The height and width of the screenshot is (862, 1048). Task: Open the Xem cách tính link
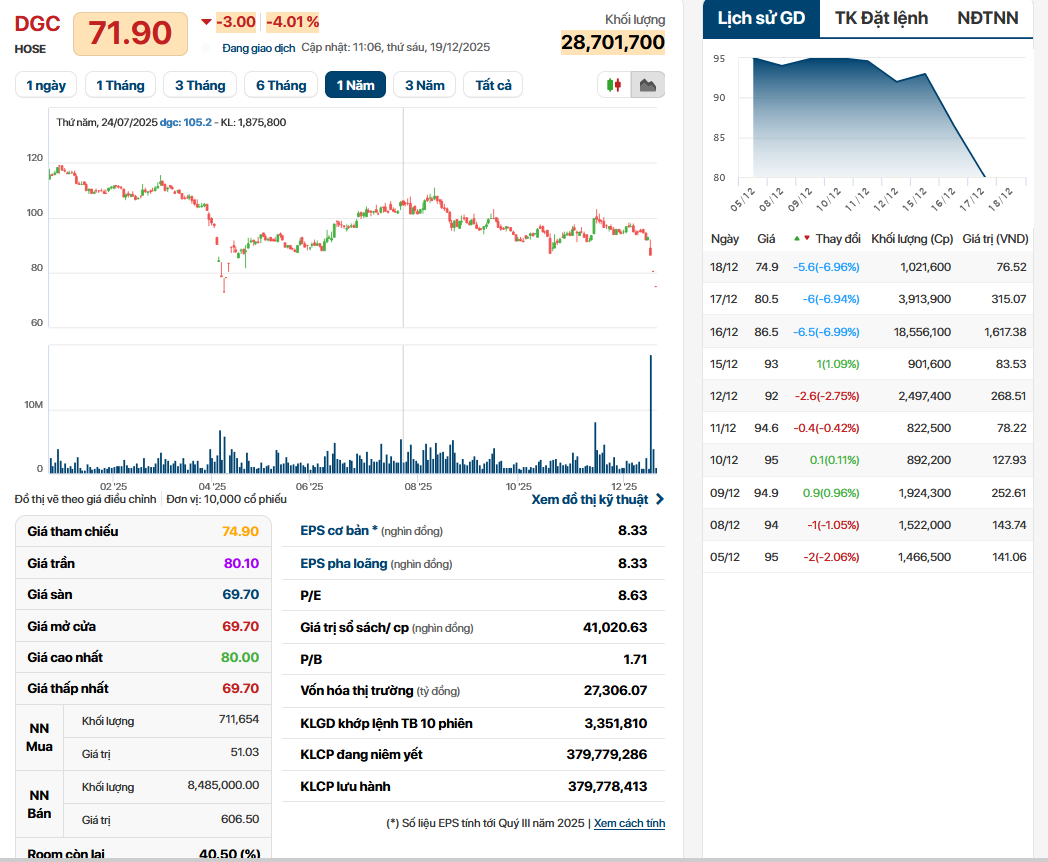[630, 823]
